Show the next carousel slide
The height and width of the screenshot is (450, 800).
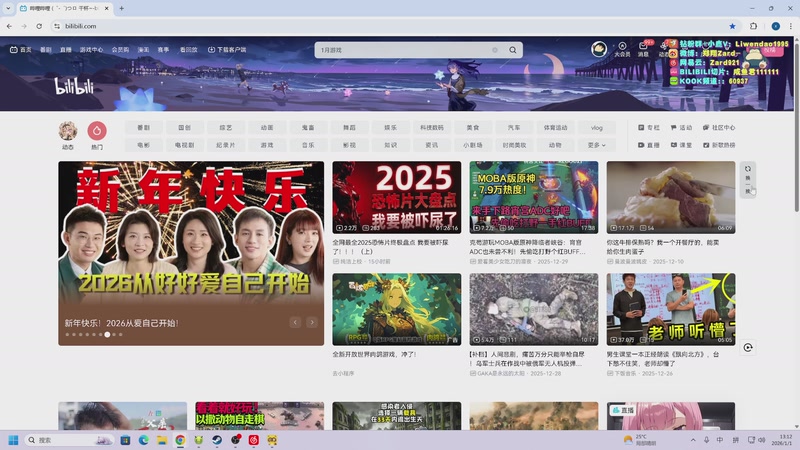pos(312,322)
